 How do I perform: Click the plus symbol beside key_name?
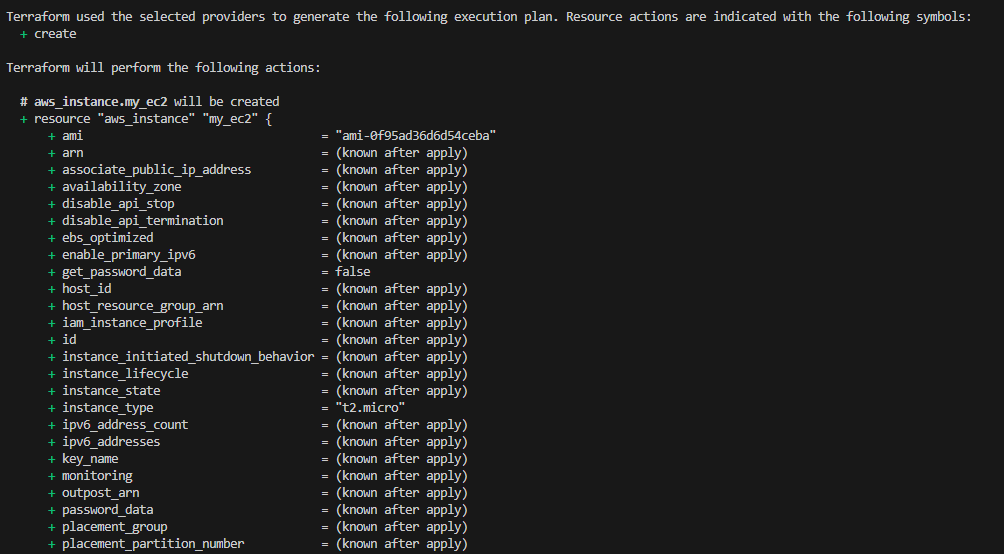(52, 459)
